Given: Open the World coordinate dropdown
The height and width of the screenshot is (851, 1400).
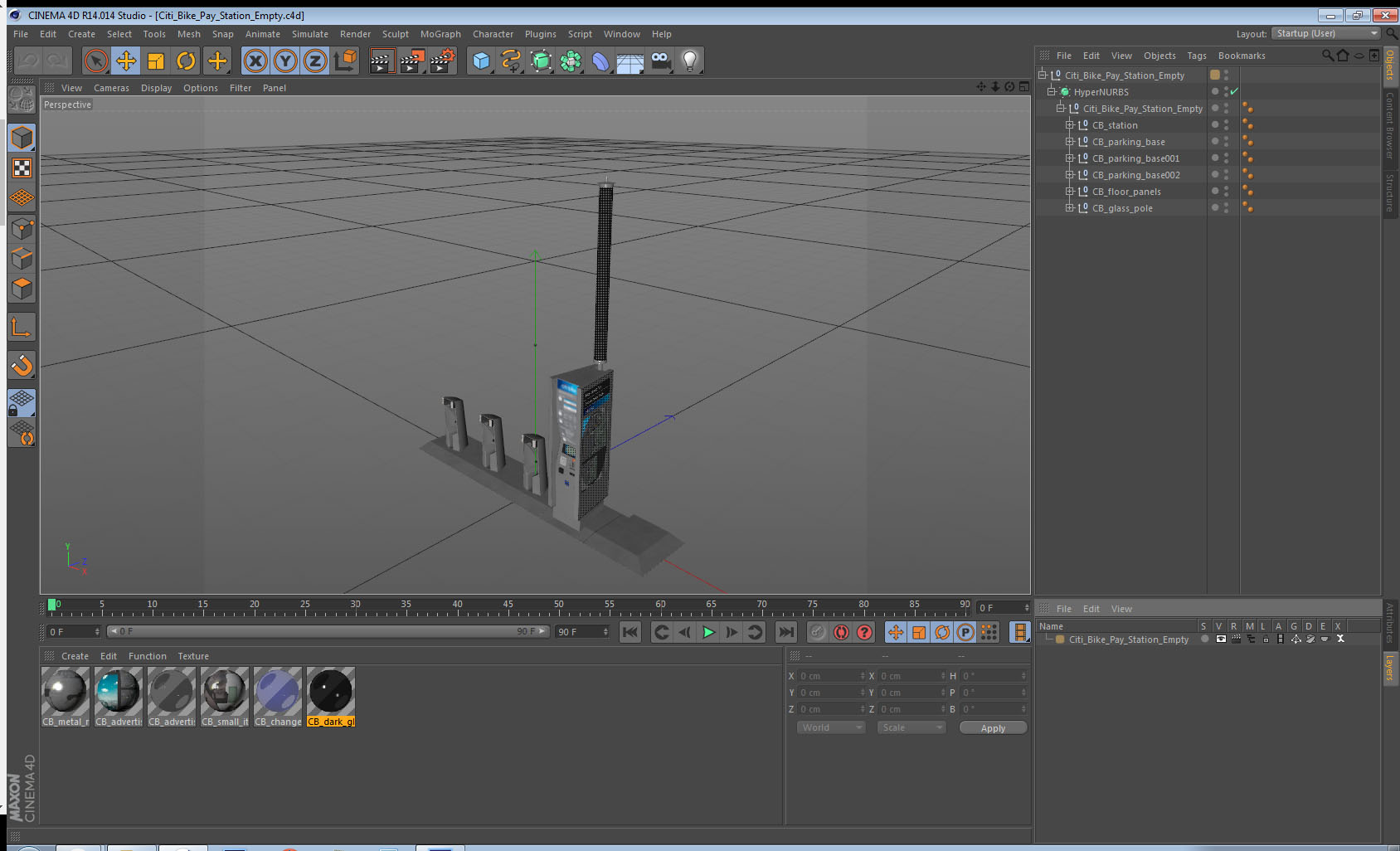Looking at the screenshot, I should tap(831, 727).
